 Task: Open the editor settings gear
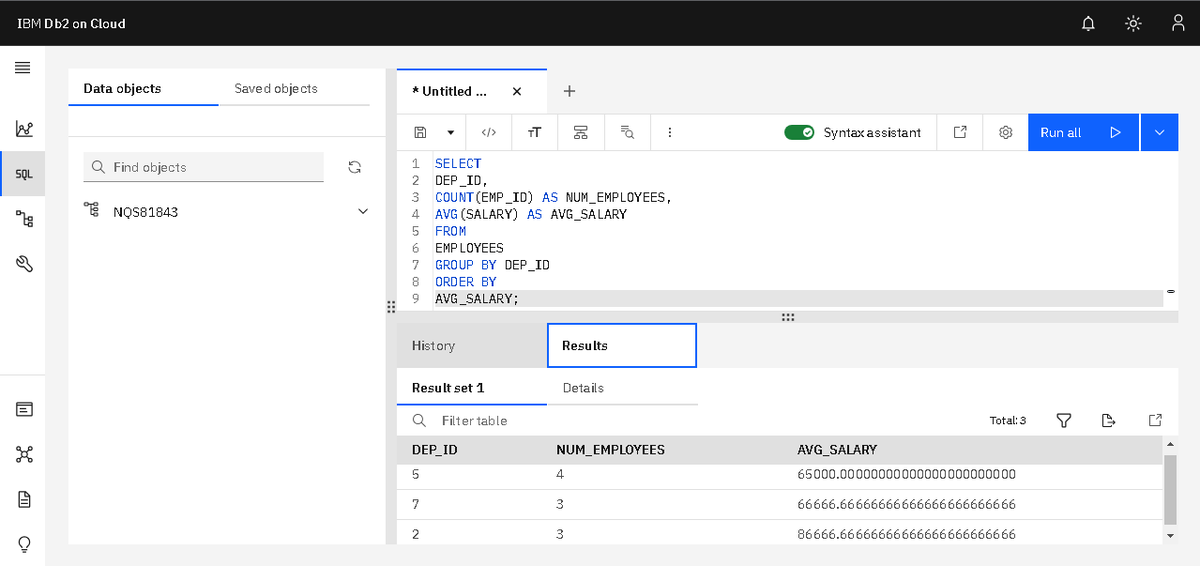pos(1006,132)
